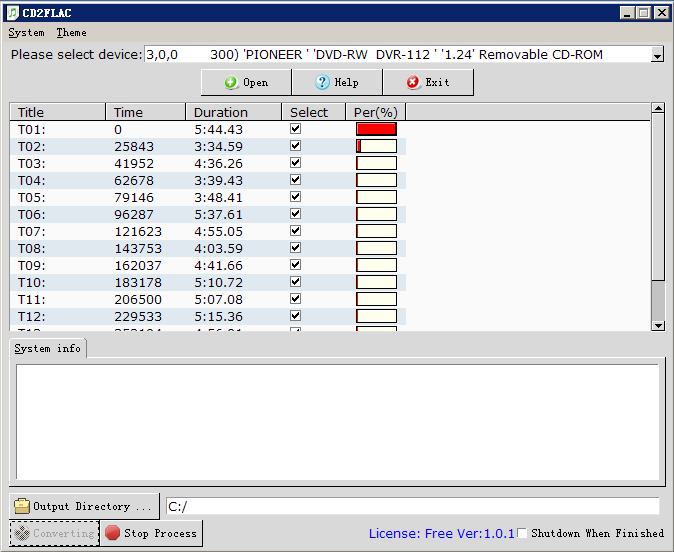Image resolution: width=674 pixels, height=552 pixels.
Task: Click the Select column header
Action: coord(314,112)
